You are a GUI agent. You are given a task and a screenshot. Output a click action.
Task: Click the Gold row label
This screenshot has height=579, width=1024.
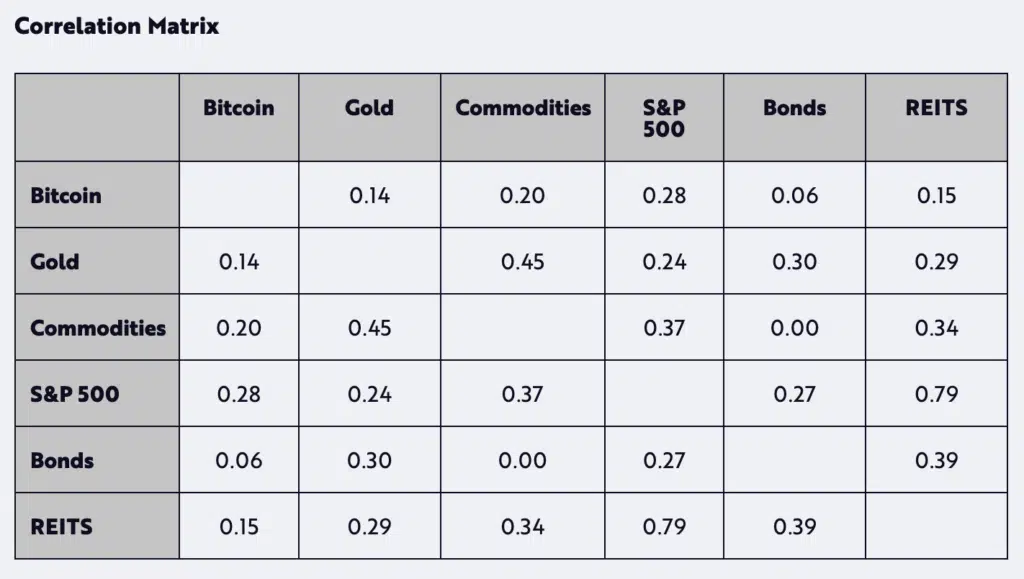55,262
